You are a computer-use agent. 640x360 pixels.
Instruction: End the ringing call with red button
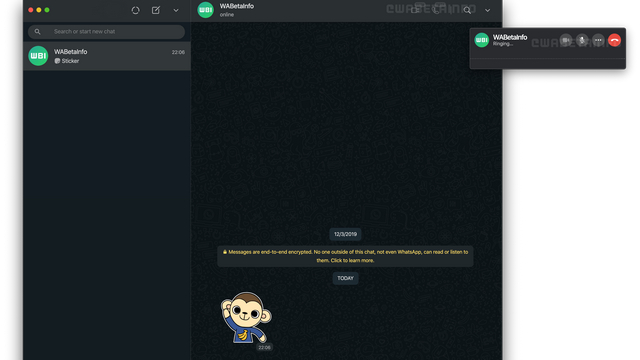pyautogui.click(x=615, y=40)
